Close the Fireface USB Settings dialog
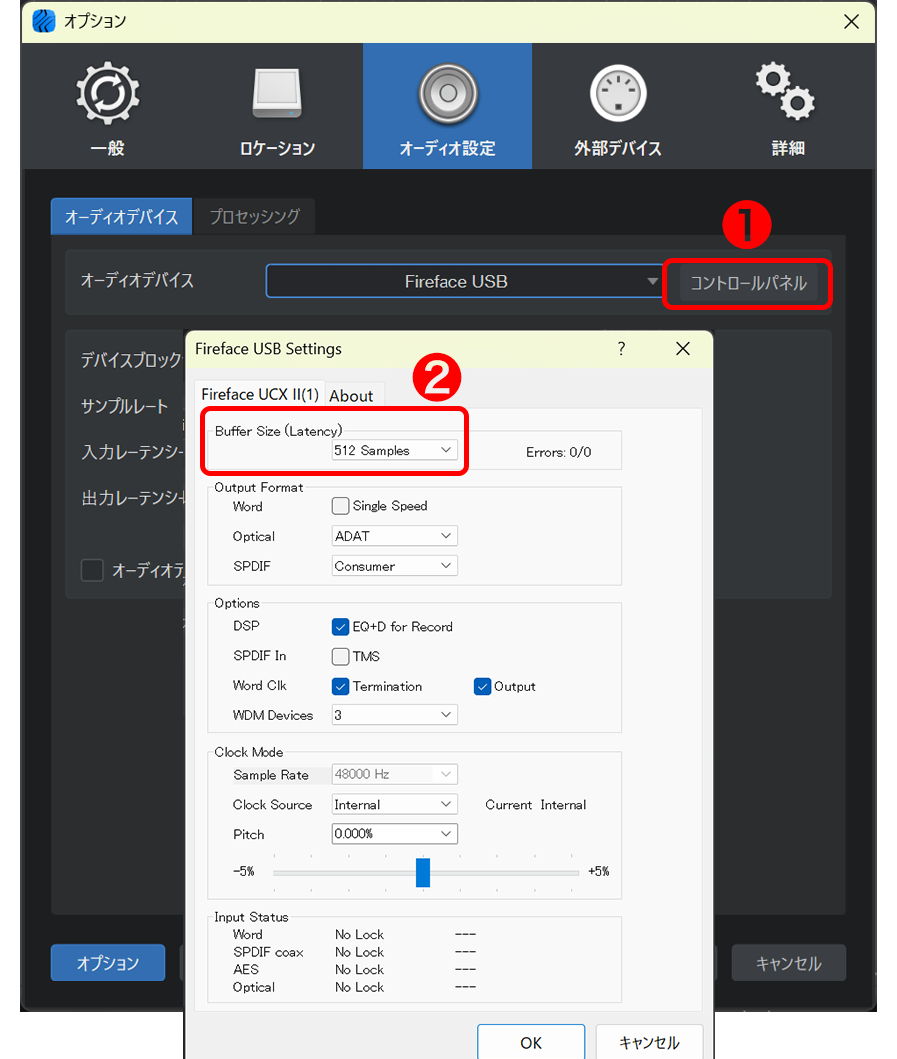This screenshot has height=1059, width=897. point(683,349)
